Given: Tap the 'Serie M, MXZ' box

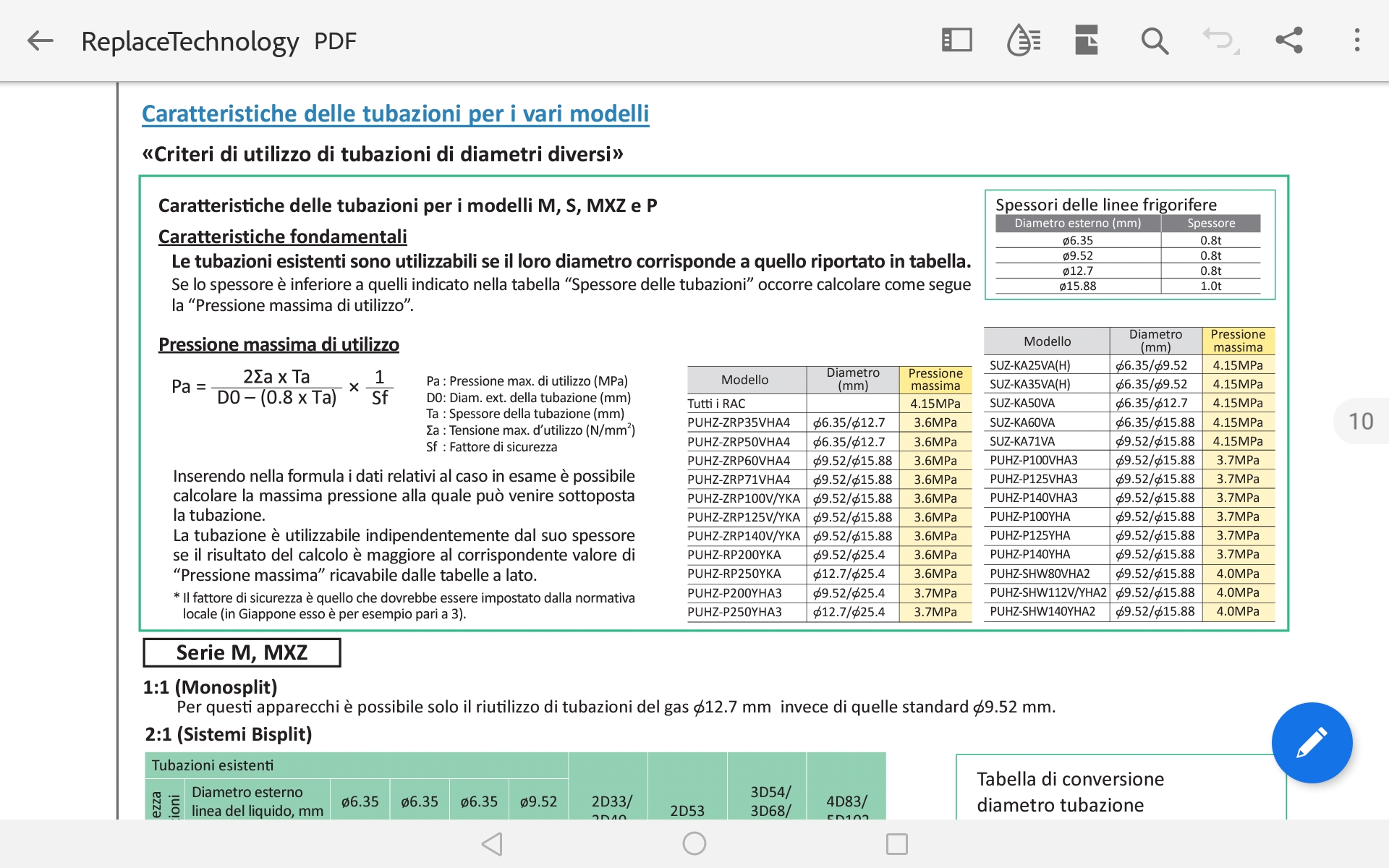Looking at the screenshot, I should point(242,652).
